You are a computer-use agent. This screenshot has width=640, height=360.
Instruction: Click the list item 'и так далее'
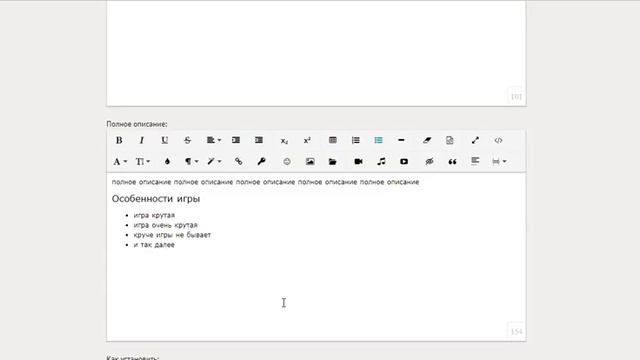[154, 244]
